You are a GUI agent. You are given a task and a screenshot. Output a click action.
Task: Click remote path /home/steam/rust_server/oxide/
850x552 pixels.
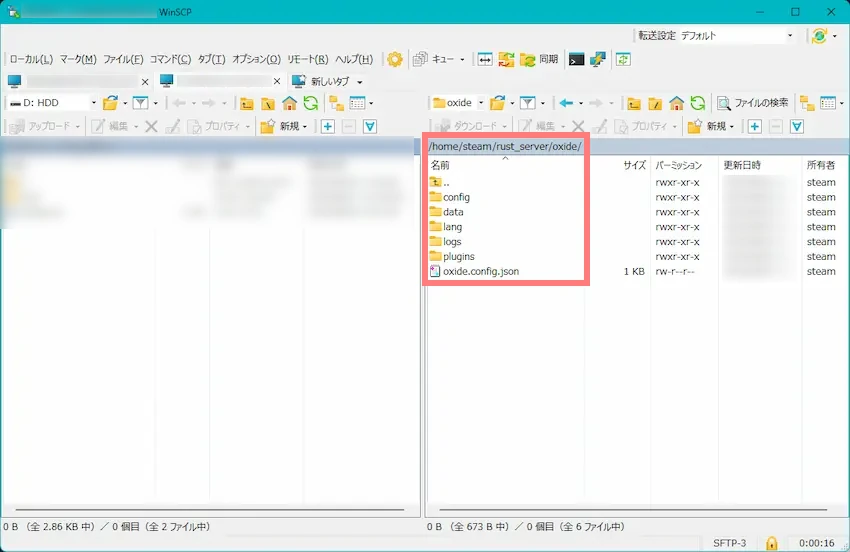point(505,146)
